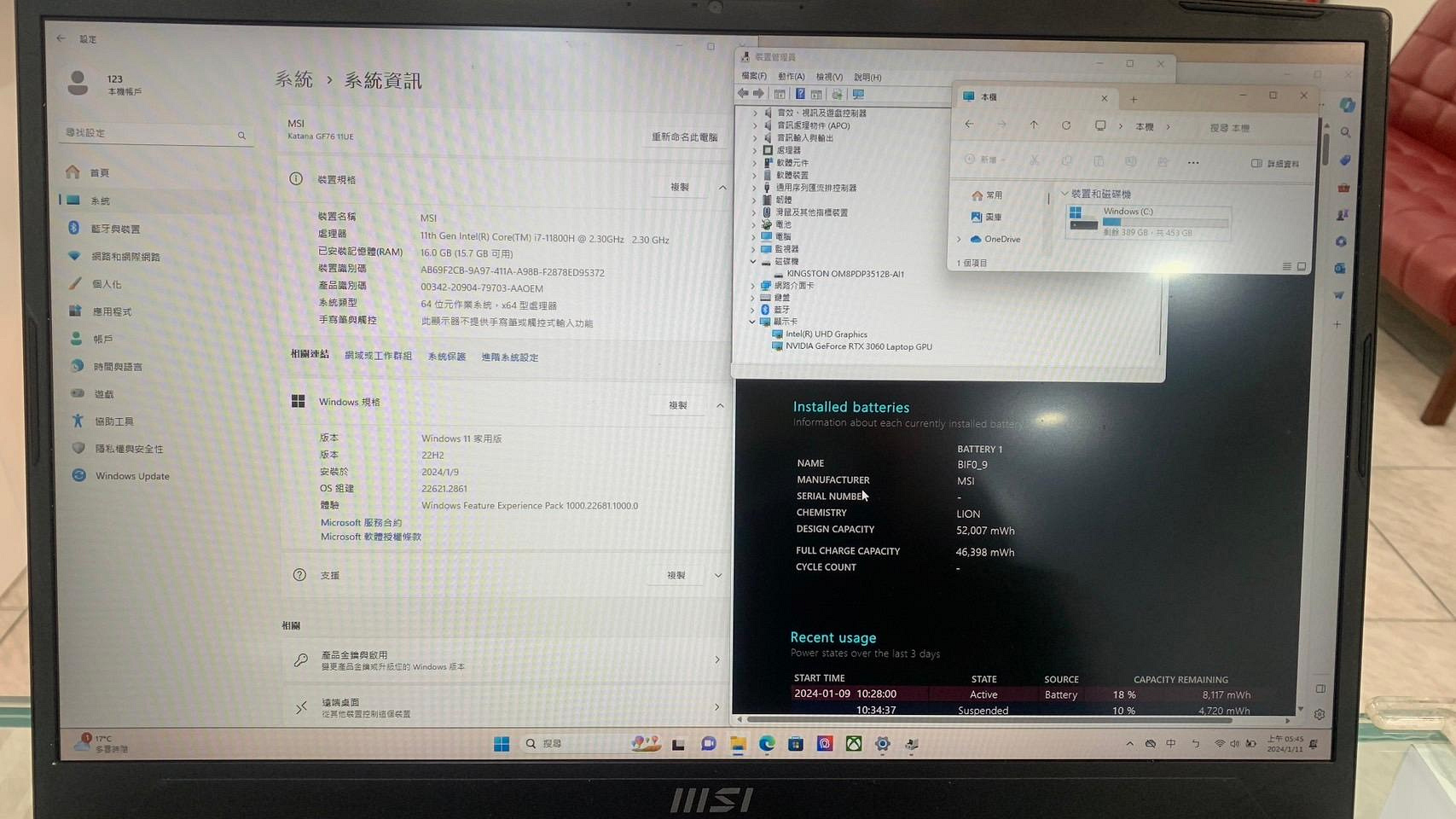The image size is (1456, 819).
Task: Collapse 裝置和磁碟機 group in File Explorer
Action: 1064,194
